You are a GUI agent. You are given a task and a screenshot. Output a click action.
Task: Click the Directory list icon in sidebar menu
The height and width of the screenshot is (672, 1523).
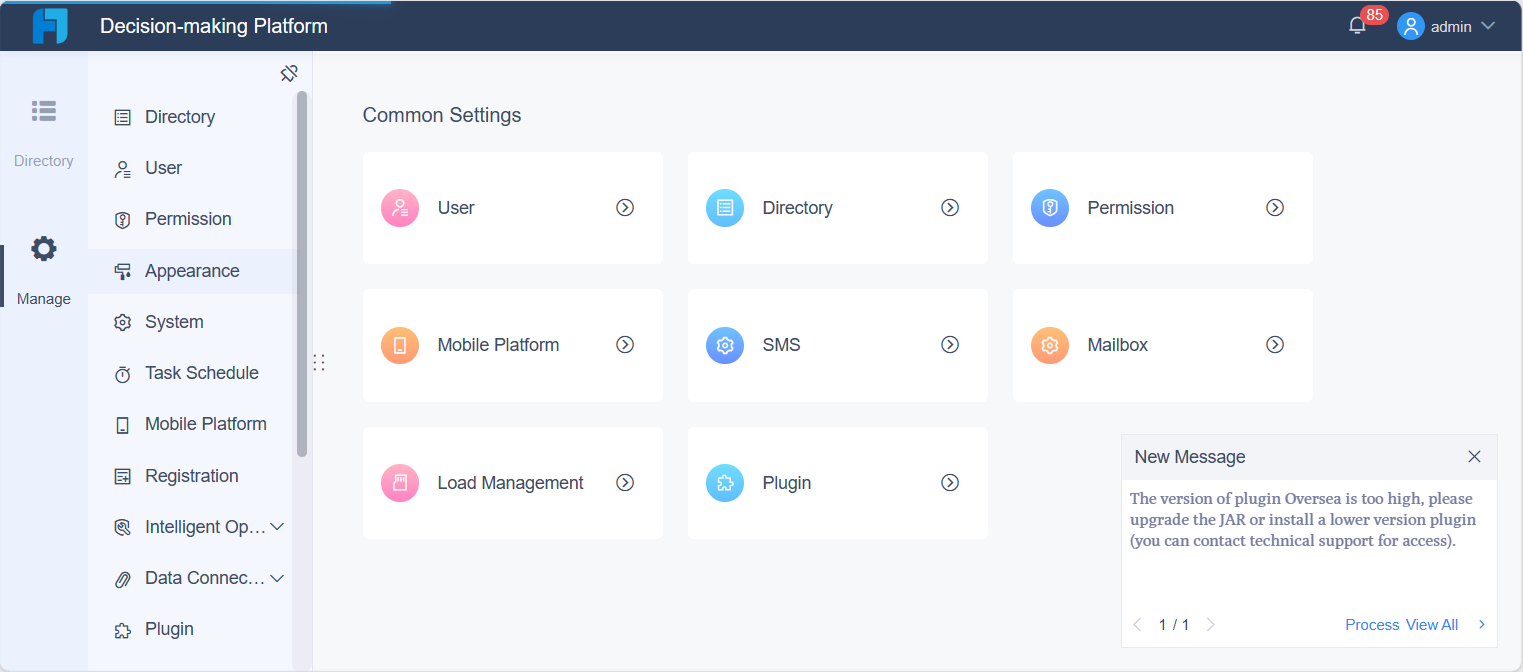[x=123, y=118]
